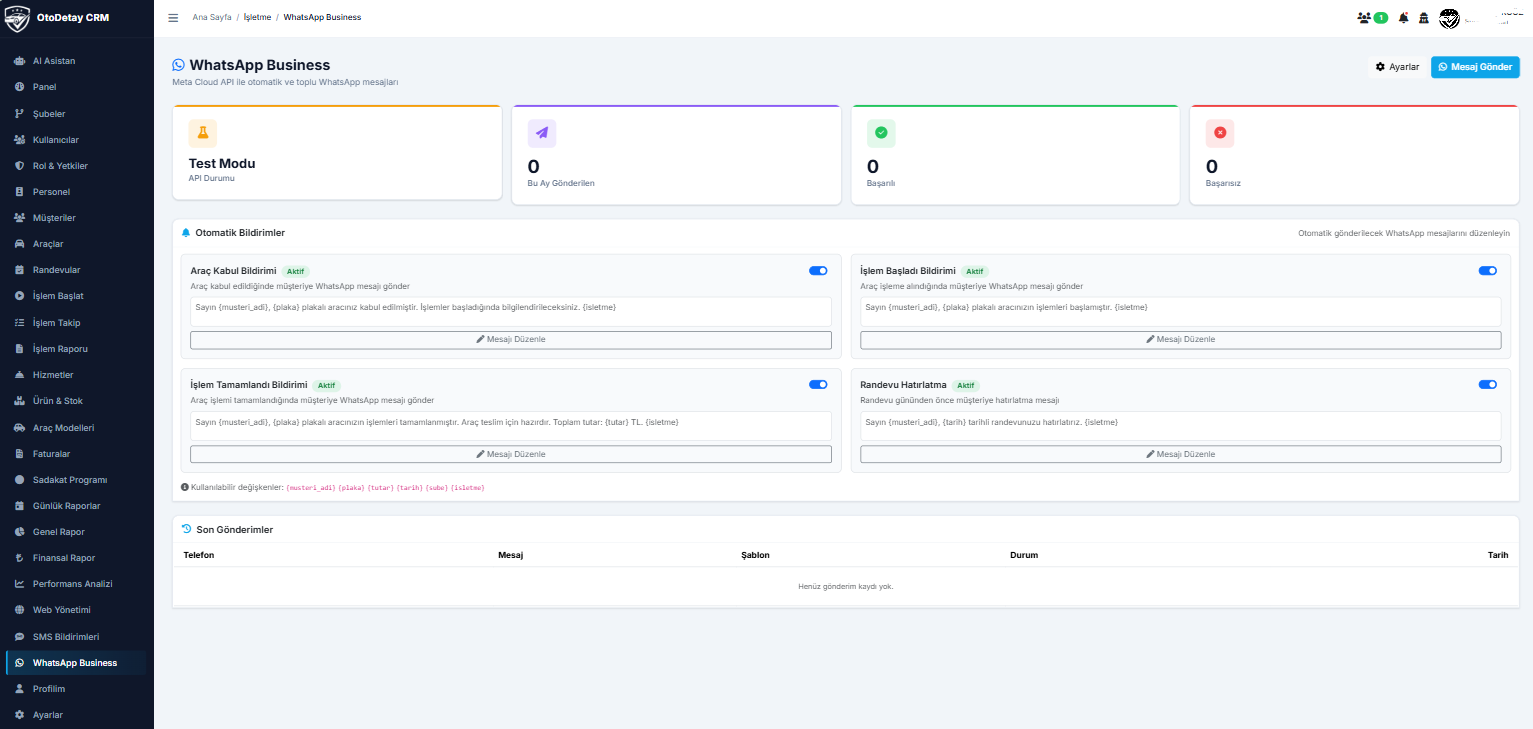Open Müşteriler in the sidebar
This screenshot has width=1533, height=729.
coord(77,218)
